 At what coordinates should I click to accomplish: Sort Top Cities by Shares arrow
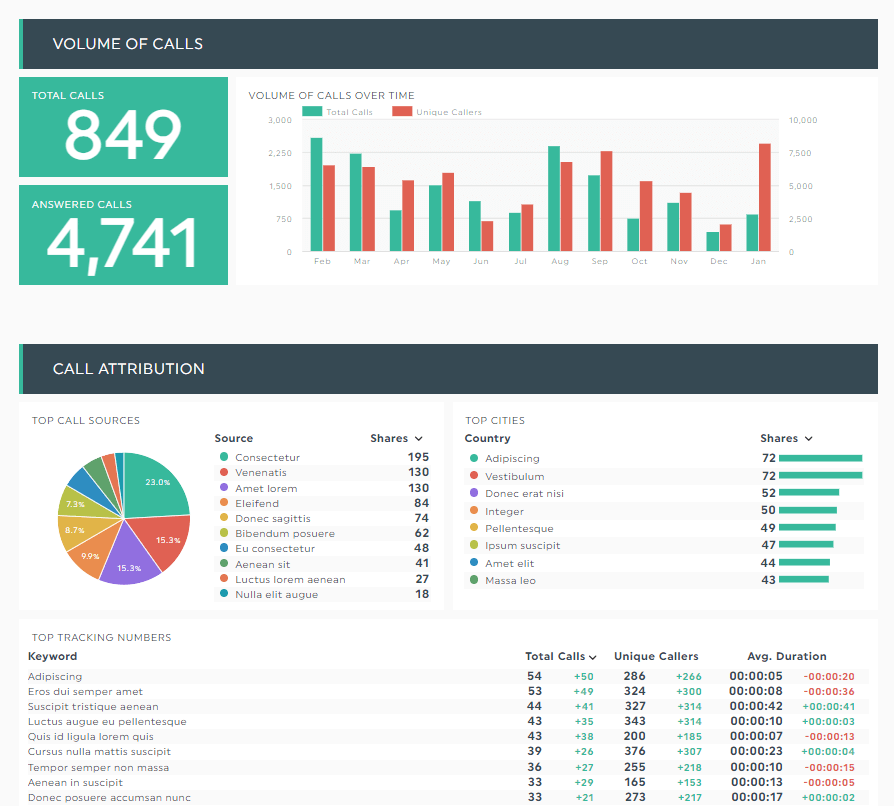tap(808, 438)
